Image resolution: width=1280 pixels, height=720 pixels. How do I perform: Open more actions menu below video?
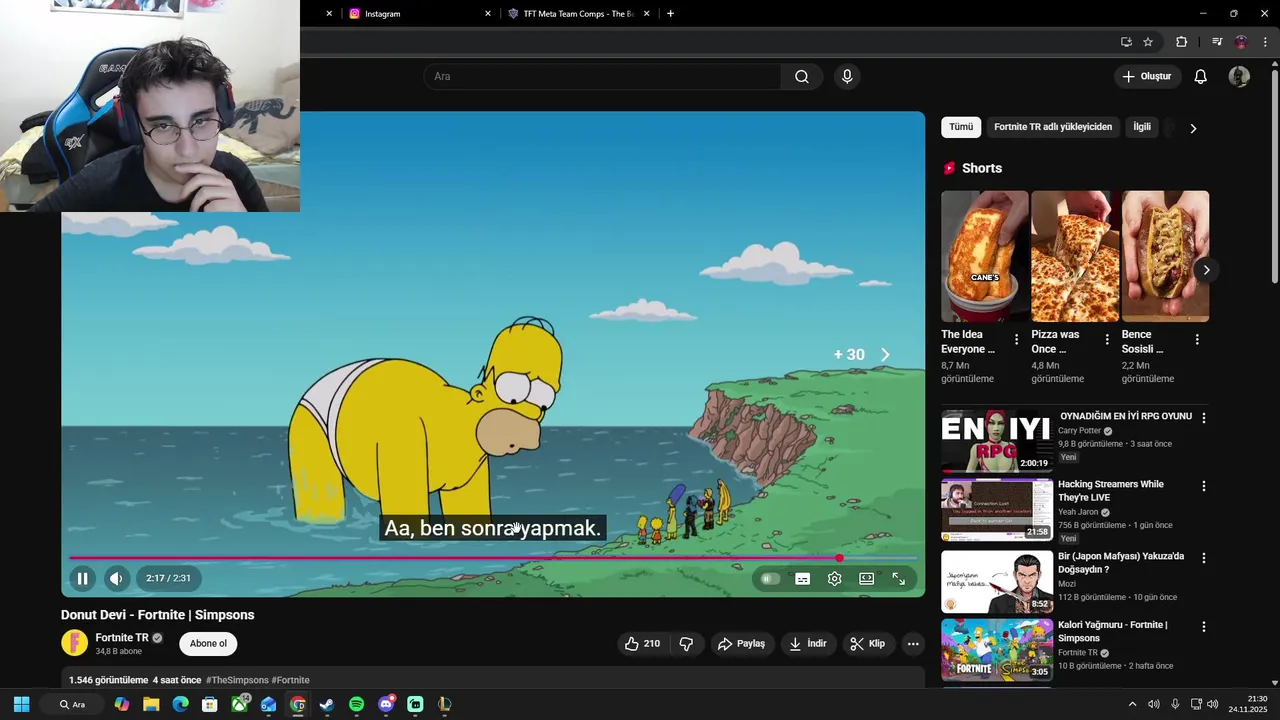point(913,644)
